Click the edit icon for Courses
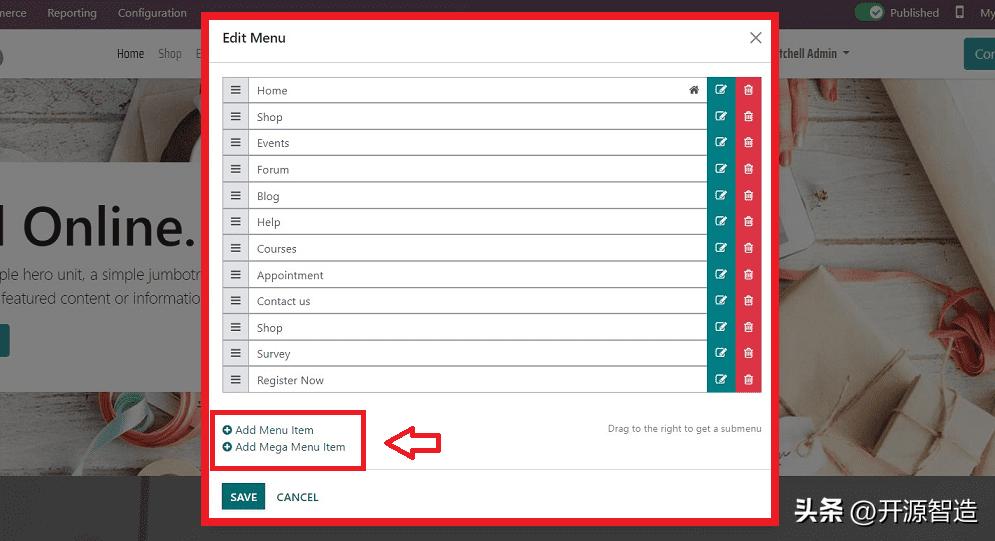Screen dimensions: 995x541 [721, 249]
